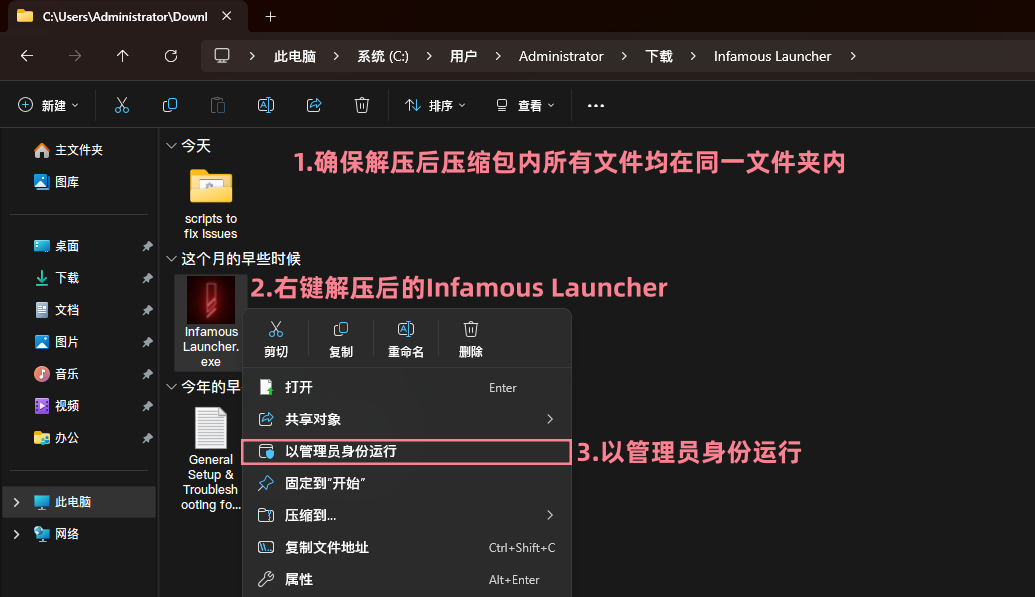Screen dimensions: 1035x597
Task: Click the computer icon in address bar
Action: click(222, 55)
